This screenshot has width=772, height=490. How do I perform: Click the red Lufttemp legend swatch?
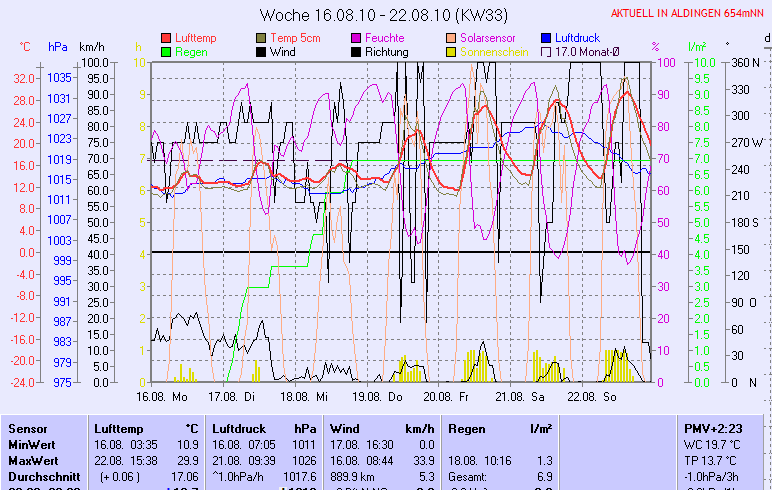pos(166,38)
